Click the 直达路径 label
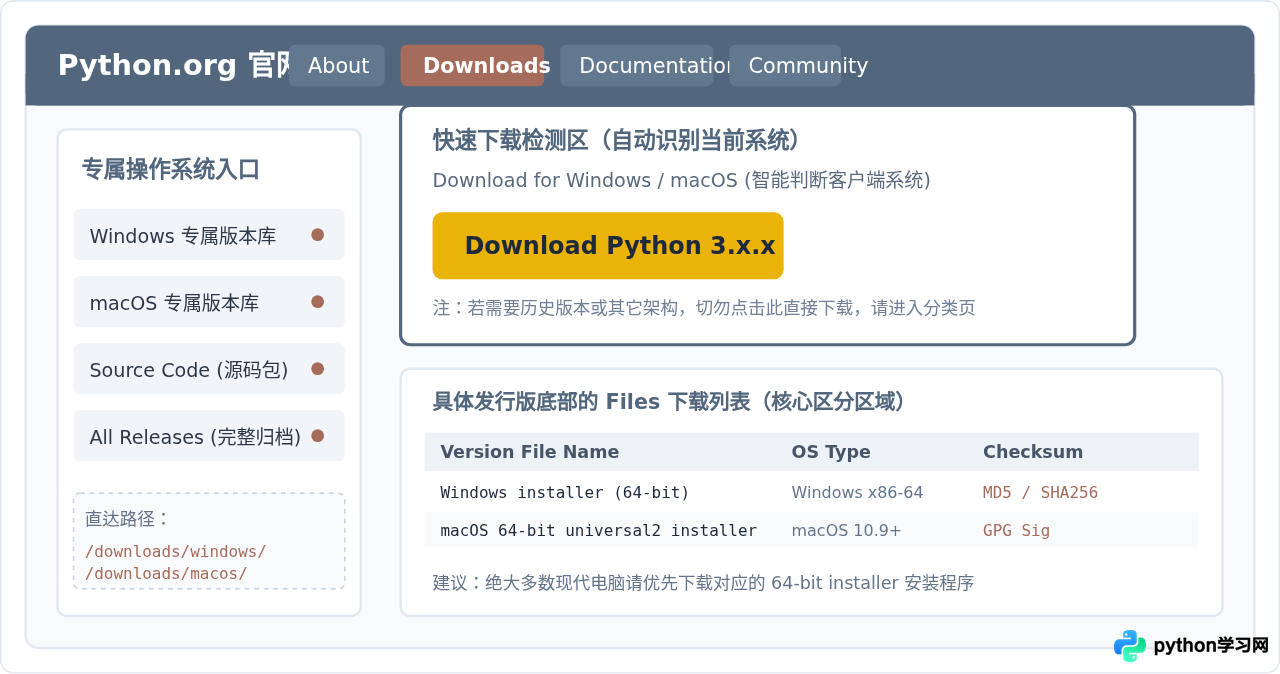This screenshot has width=1280, height=674. click(x=127, y=518)
